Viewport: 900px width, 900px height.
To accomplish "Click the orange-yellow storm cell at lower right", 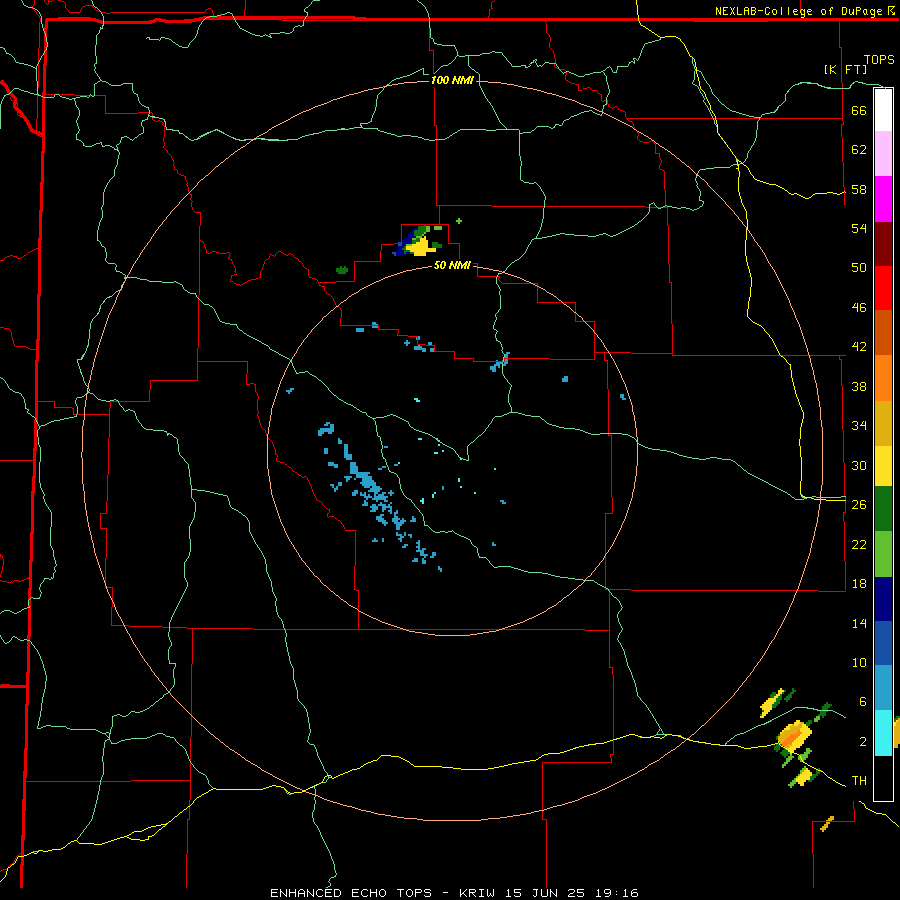I will [794, 736].
